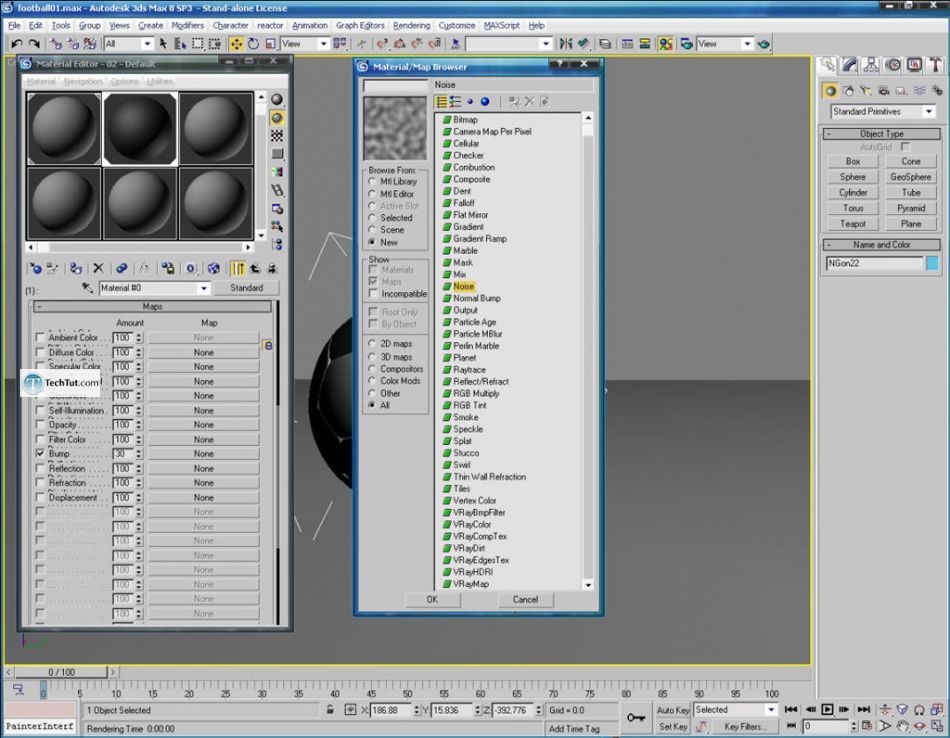Switch browser to View List icon

tap(442, 102)
